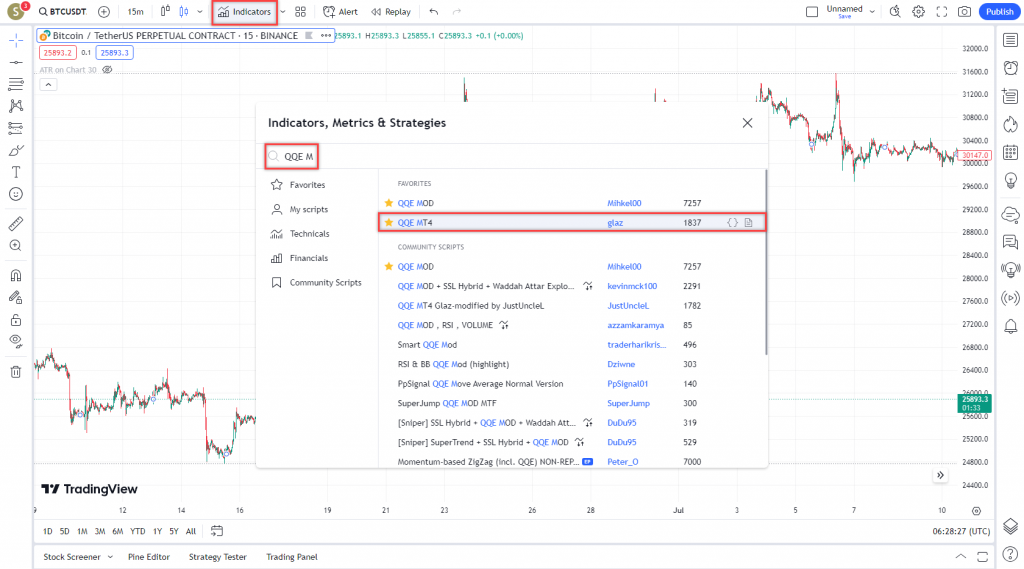Select the YTD time range
This screenshot has width=1024, height=569.
click(138, 532)
